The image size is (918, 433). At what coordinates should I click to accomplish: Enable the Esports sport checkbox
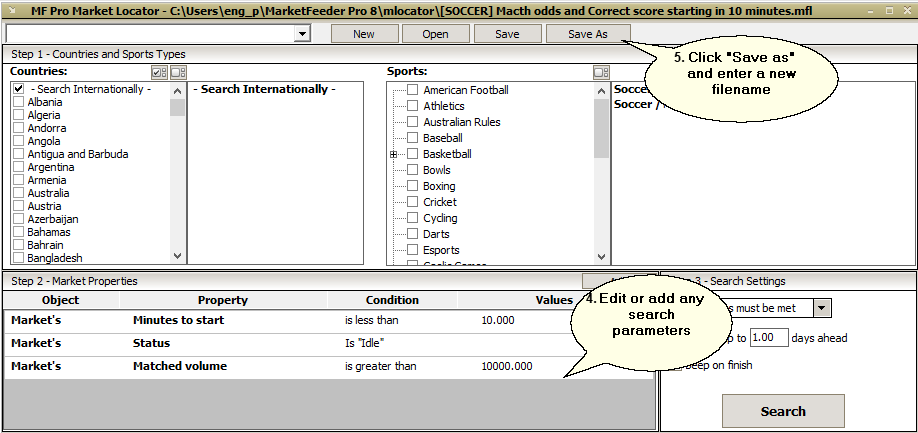413,250
